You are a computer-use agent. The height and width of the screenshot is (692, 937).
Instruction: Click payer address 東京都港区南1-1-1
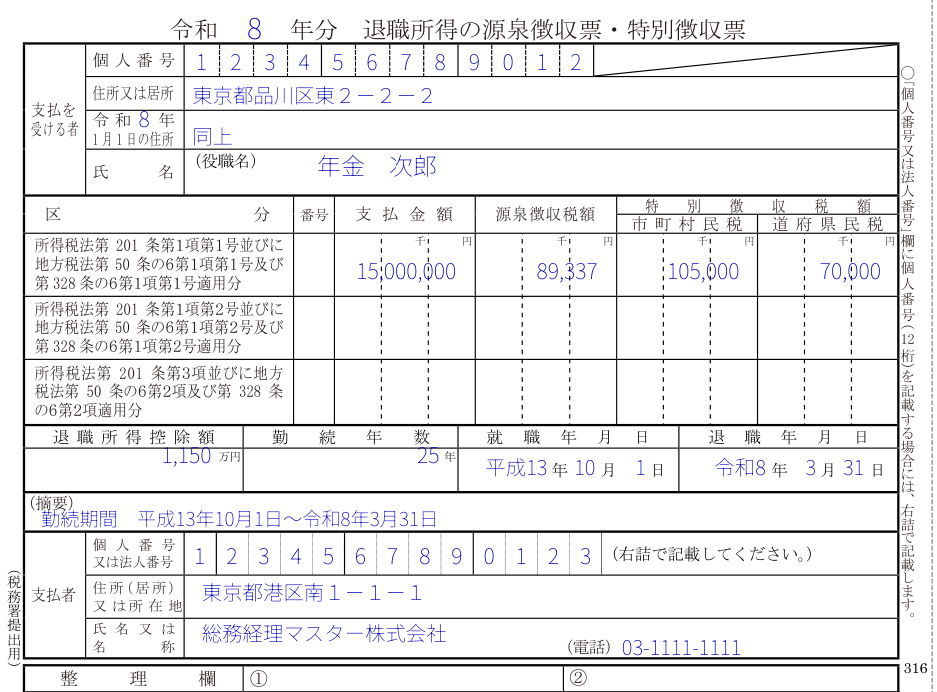(312, 593)
